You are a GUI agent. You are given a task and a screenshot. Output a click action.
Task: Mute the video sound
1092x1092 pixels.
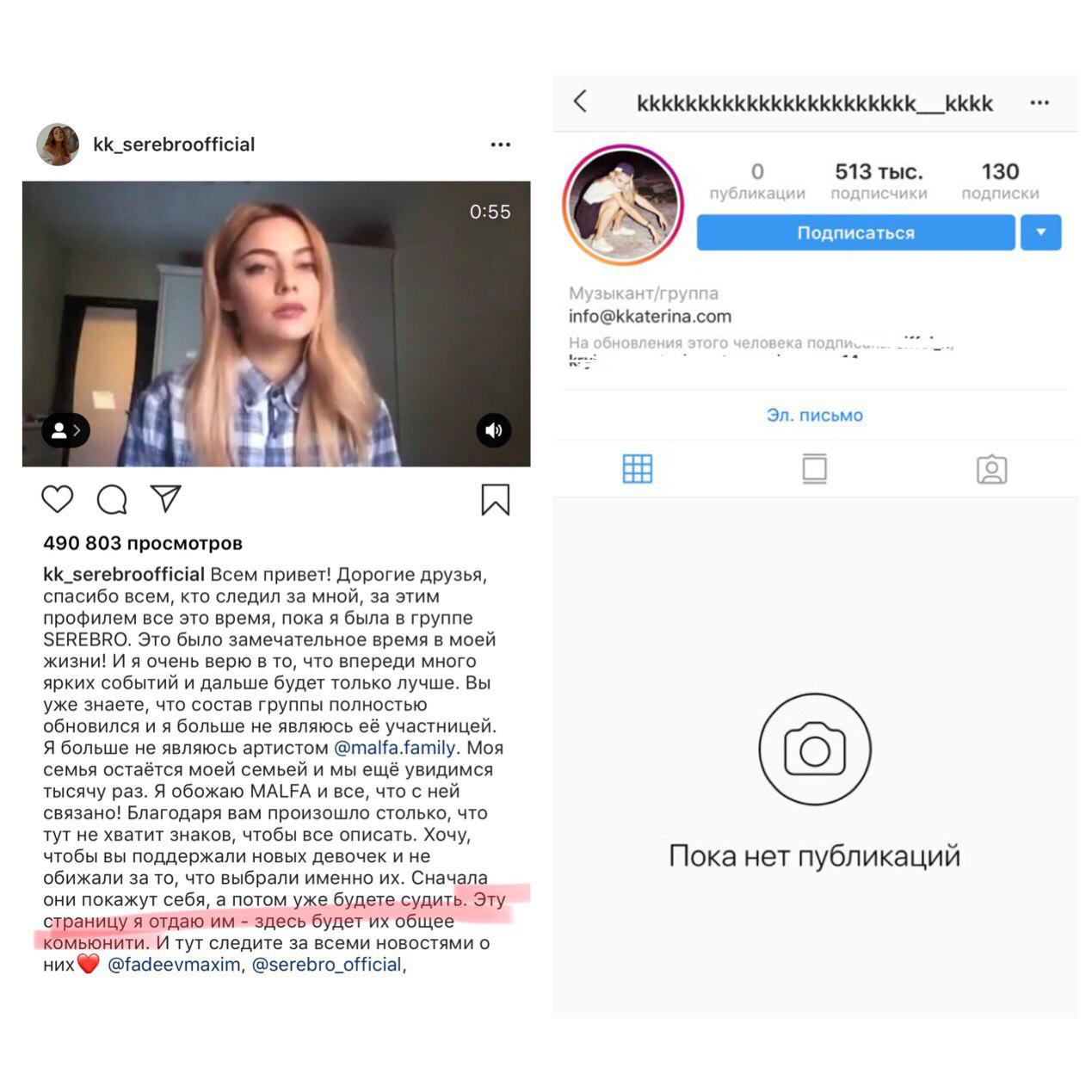click(x=494, y=430)
